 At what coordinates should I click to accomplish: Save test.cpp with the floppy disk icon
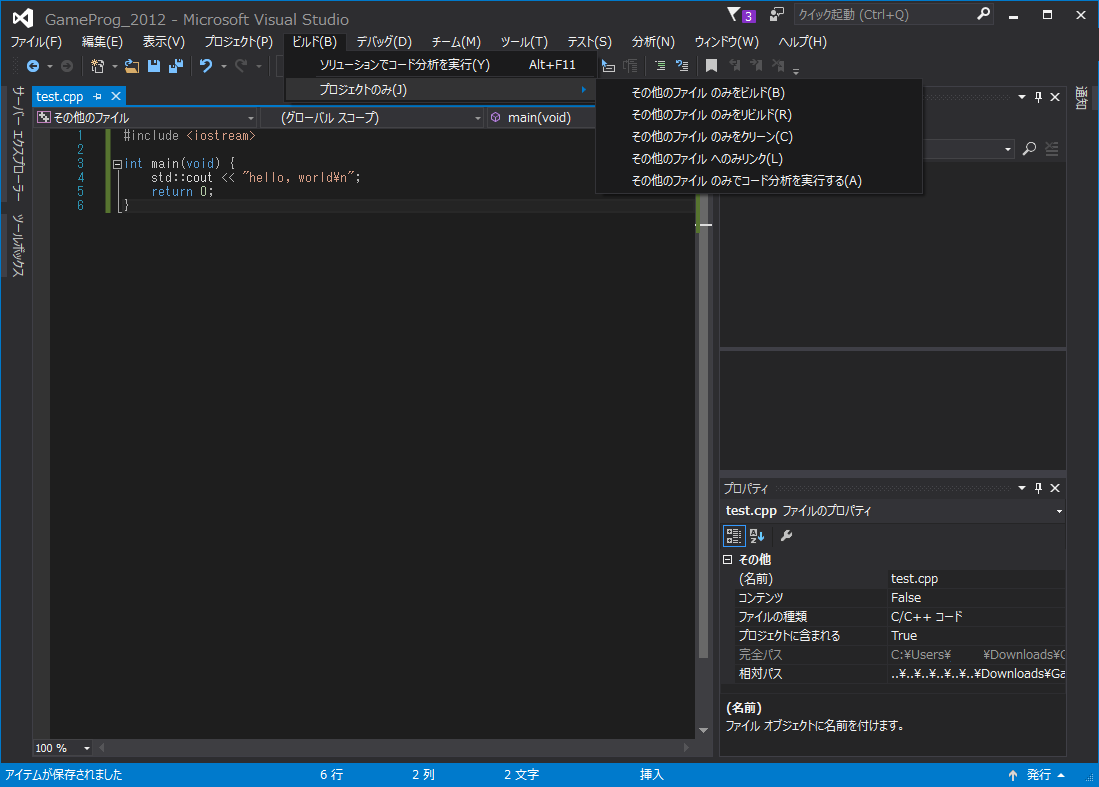pos(153,66)
